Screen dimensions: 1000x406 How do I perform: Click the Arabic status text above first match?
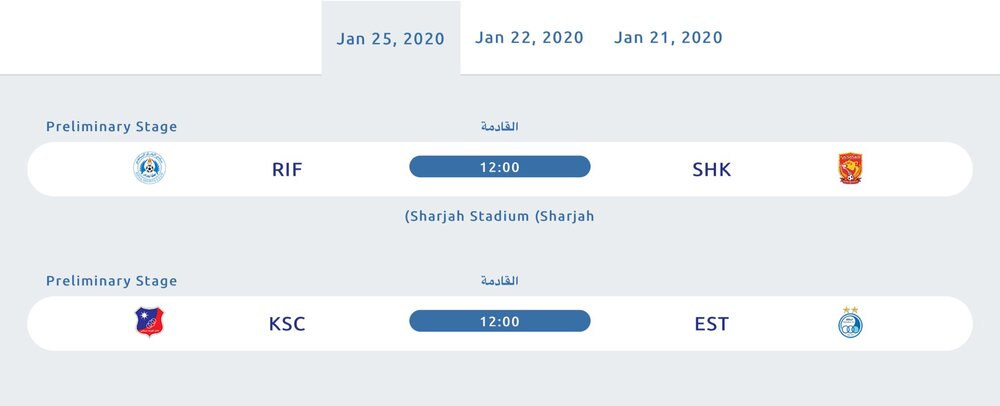click(x=499, y=126)
